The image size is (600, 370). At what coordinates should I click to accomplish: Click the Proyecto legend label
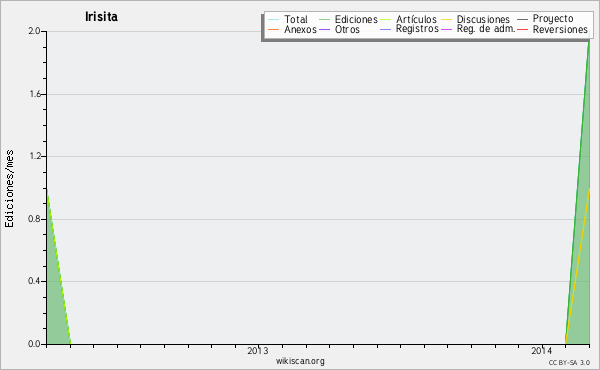pos(553,19)
